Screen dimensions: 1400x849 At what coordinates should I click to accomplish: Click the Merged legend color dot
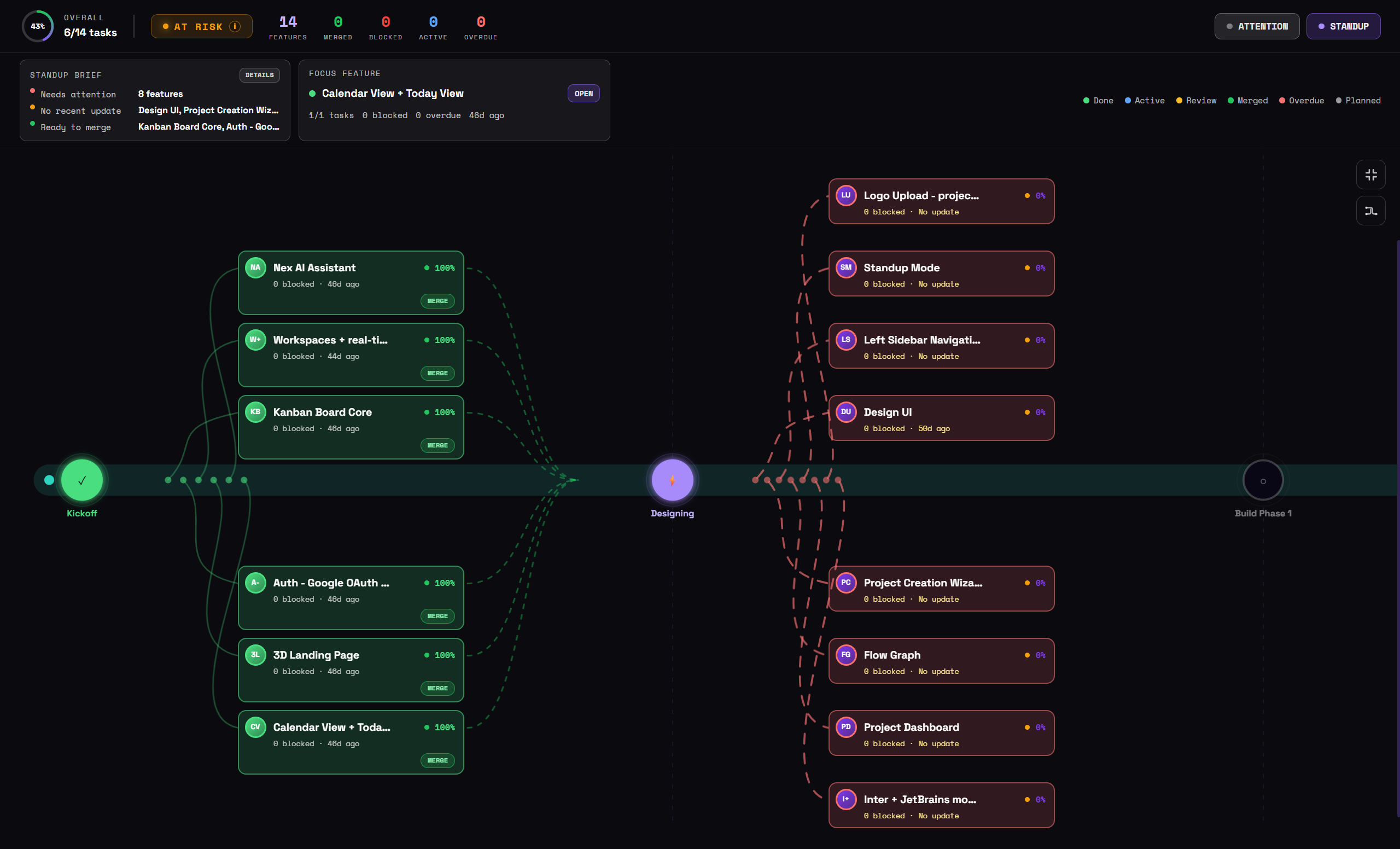pos(1230,101)
